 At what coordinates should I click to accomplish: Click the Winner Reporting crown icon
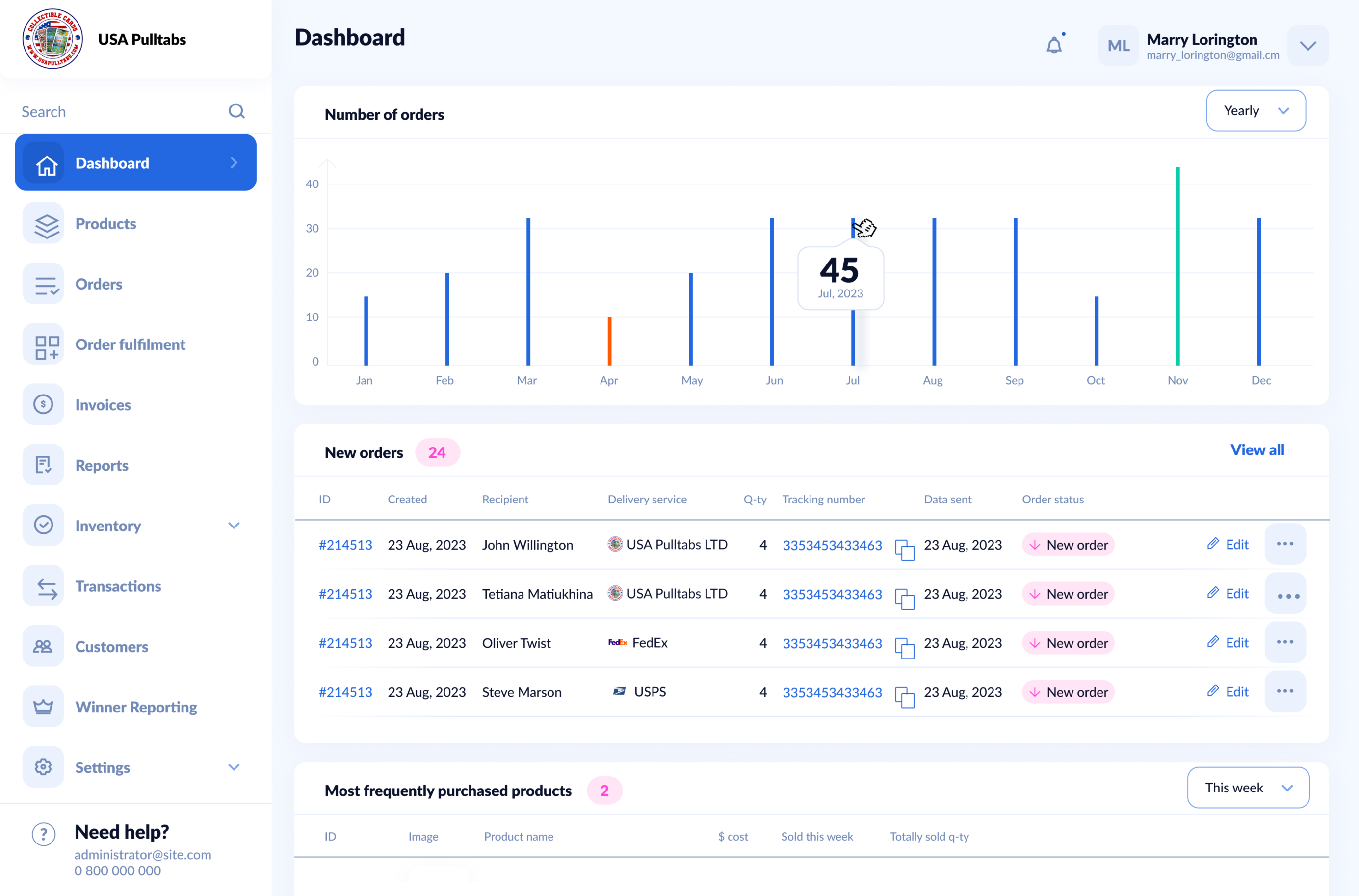[43, 706]
